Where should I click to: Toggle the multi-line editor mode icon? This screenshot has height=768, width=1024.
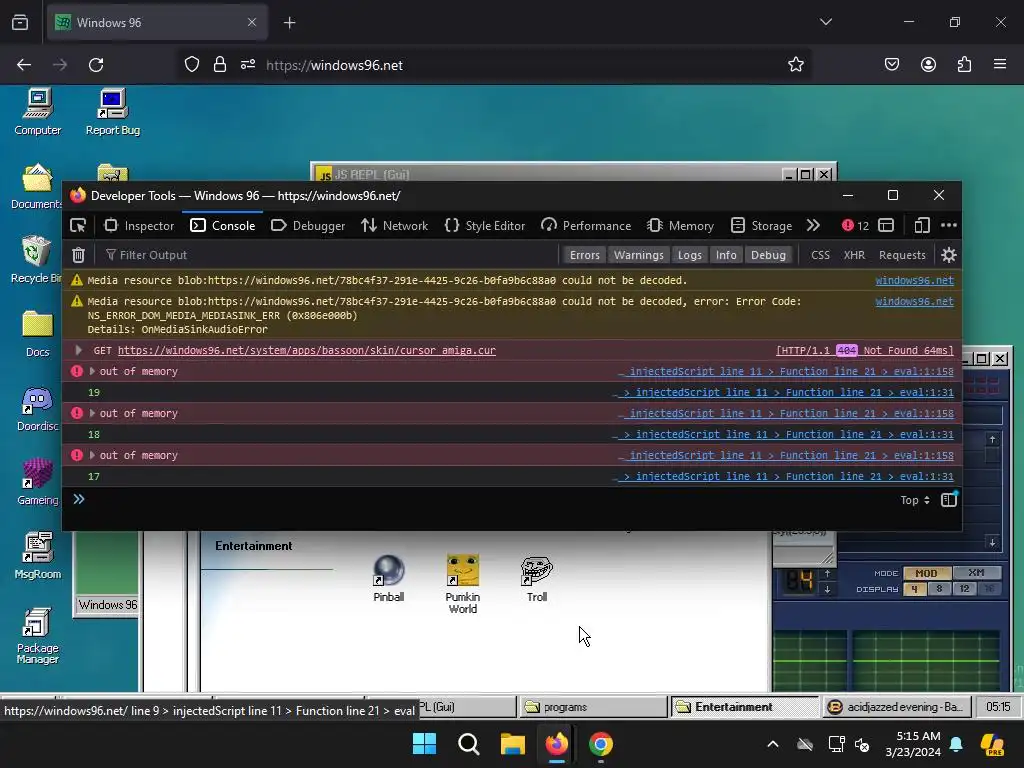point(949,500)
